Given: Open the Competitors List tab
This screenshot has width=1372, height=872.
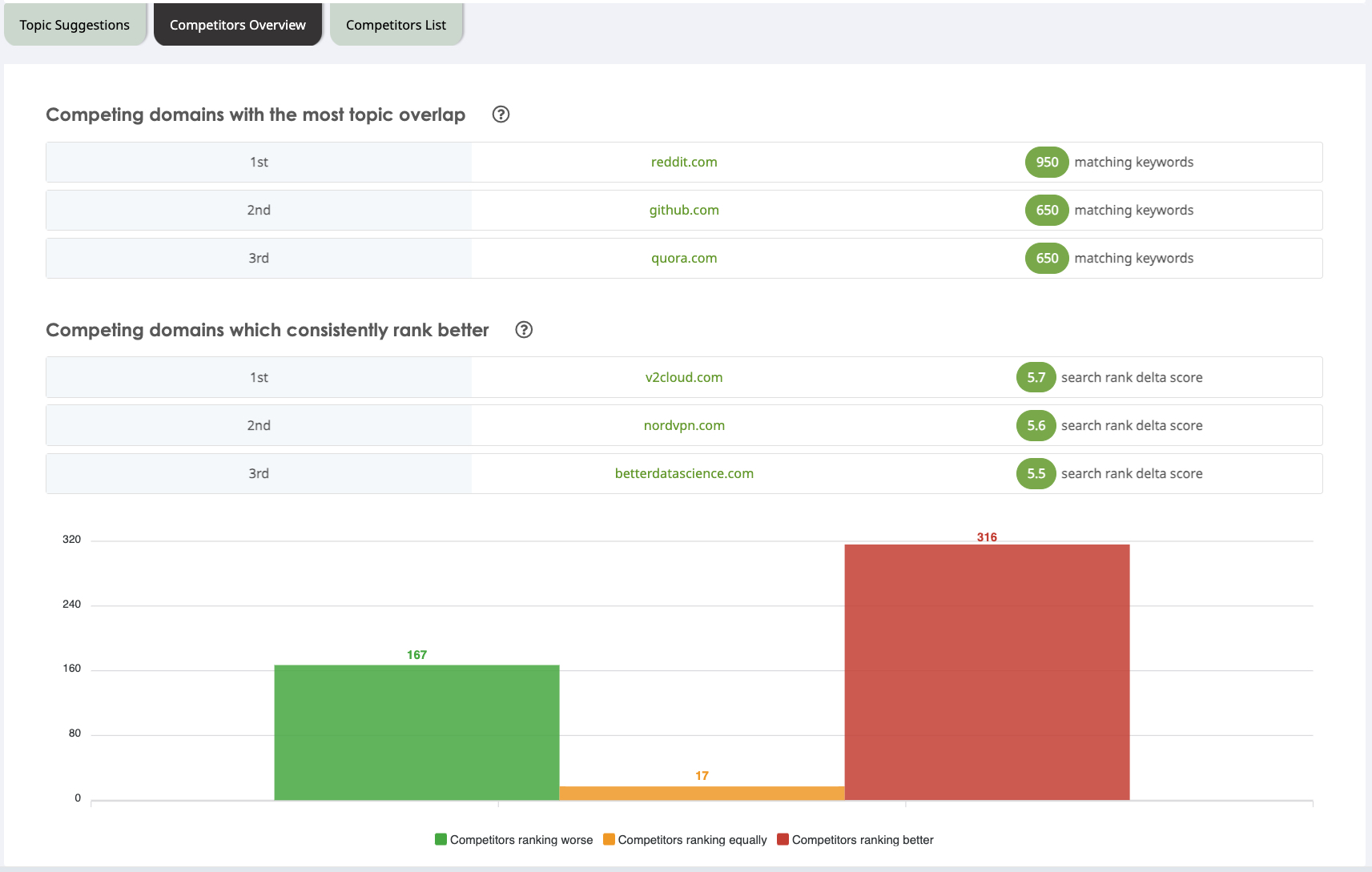Looking at the screenshot, I should click(x=396, y=25).
